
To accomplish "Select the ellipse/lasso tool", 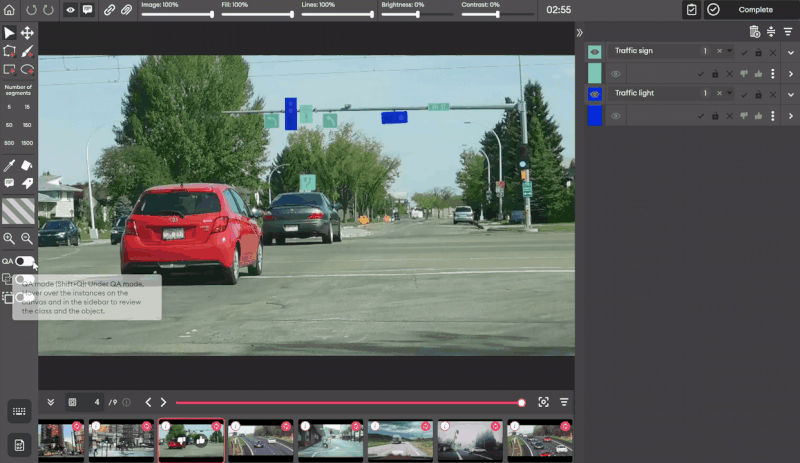I will click(27, 69).
